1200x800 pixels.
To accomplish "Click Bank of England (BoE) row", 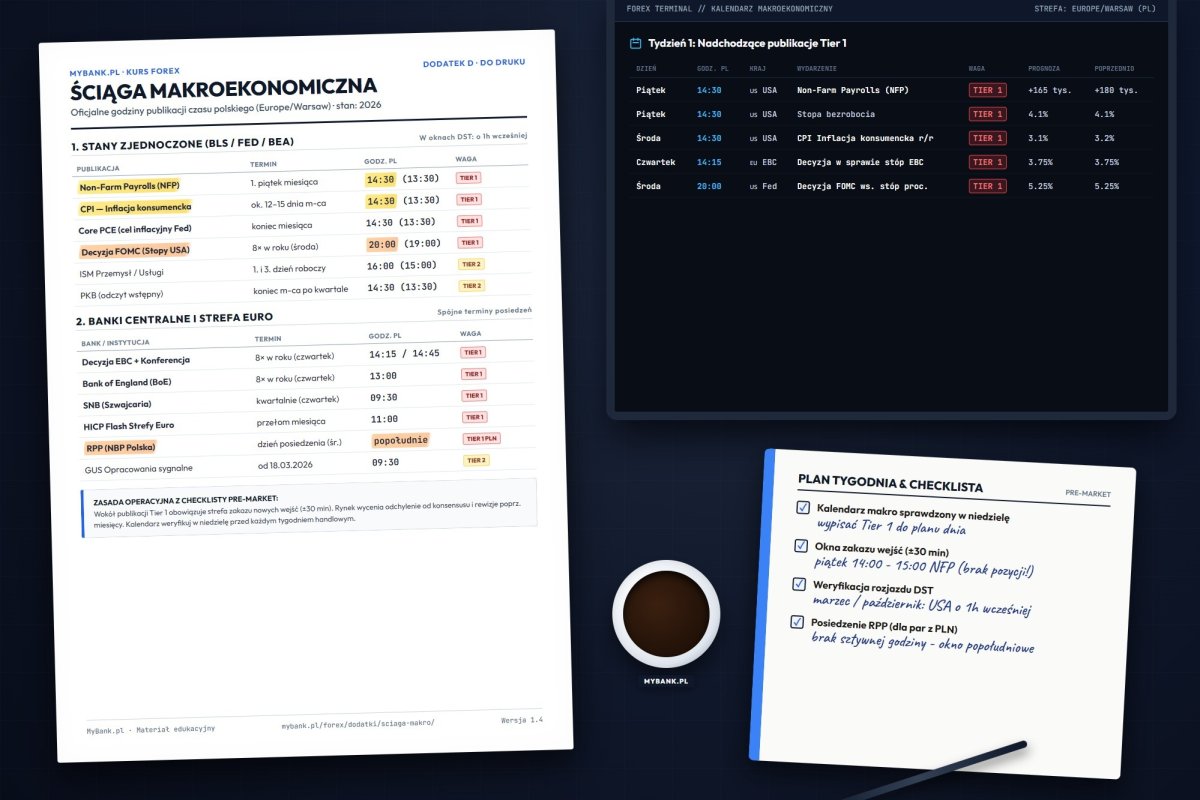I will point(307,377).
